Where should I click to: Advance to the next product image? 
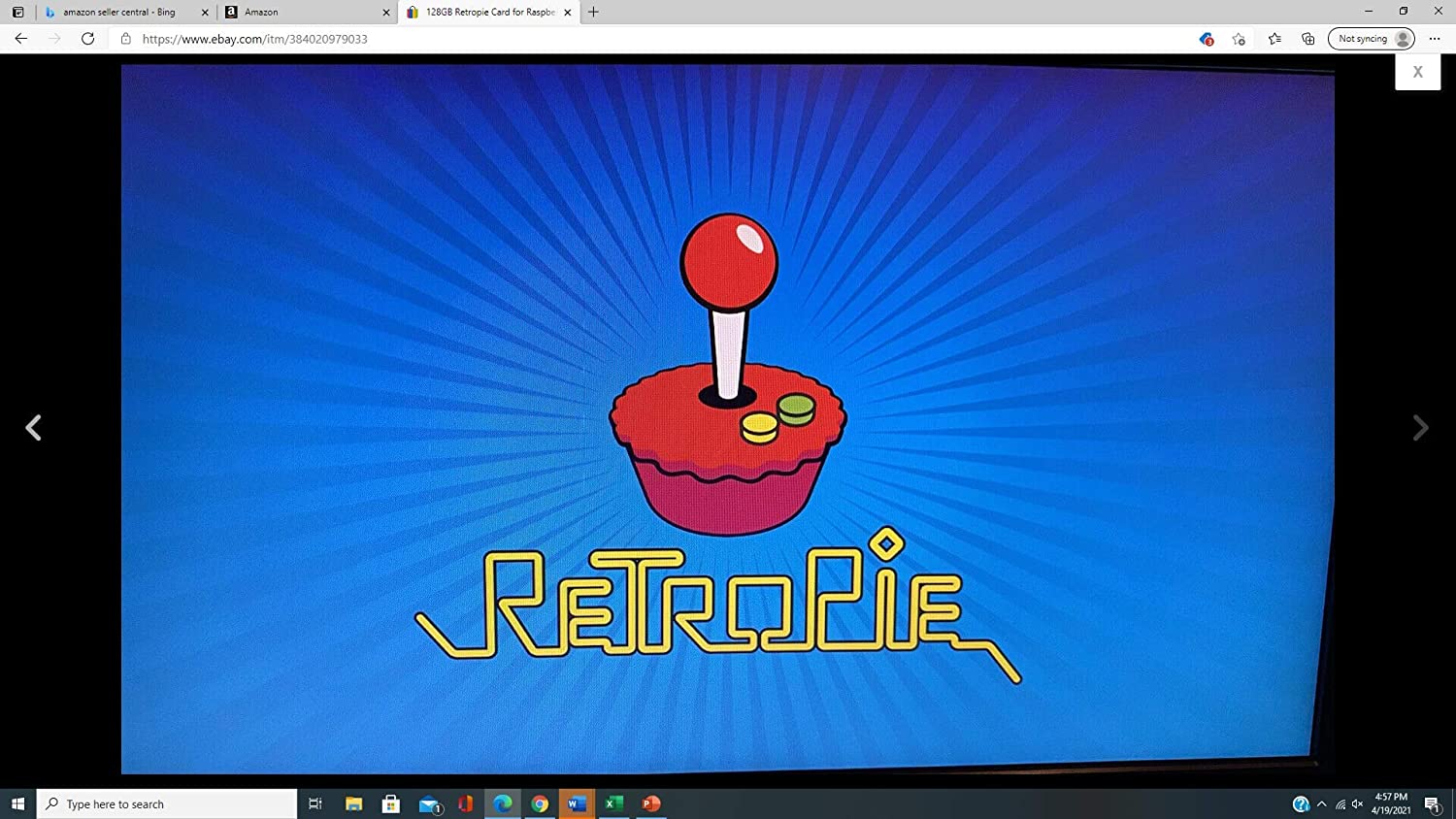pos(1420,428)
